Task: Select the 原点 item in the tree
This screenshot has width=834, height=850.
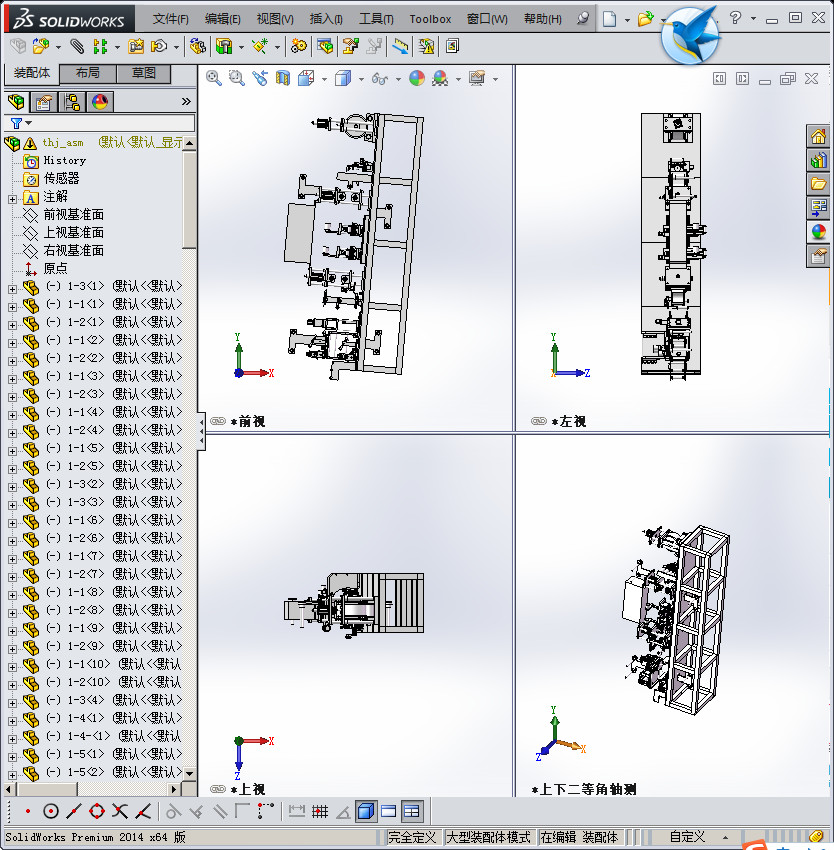Action: pos(55,268)
